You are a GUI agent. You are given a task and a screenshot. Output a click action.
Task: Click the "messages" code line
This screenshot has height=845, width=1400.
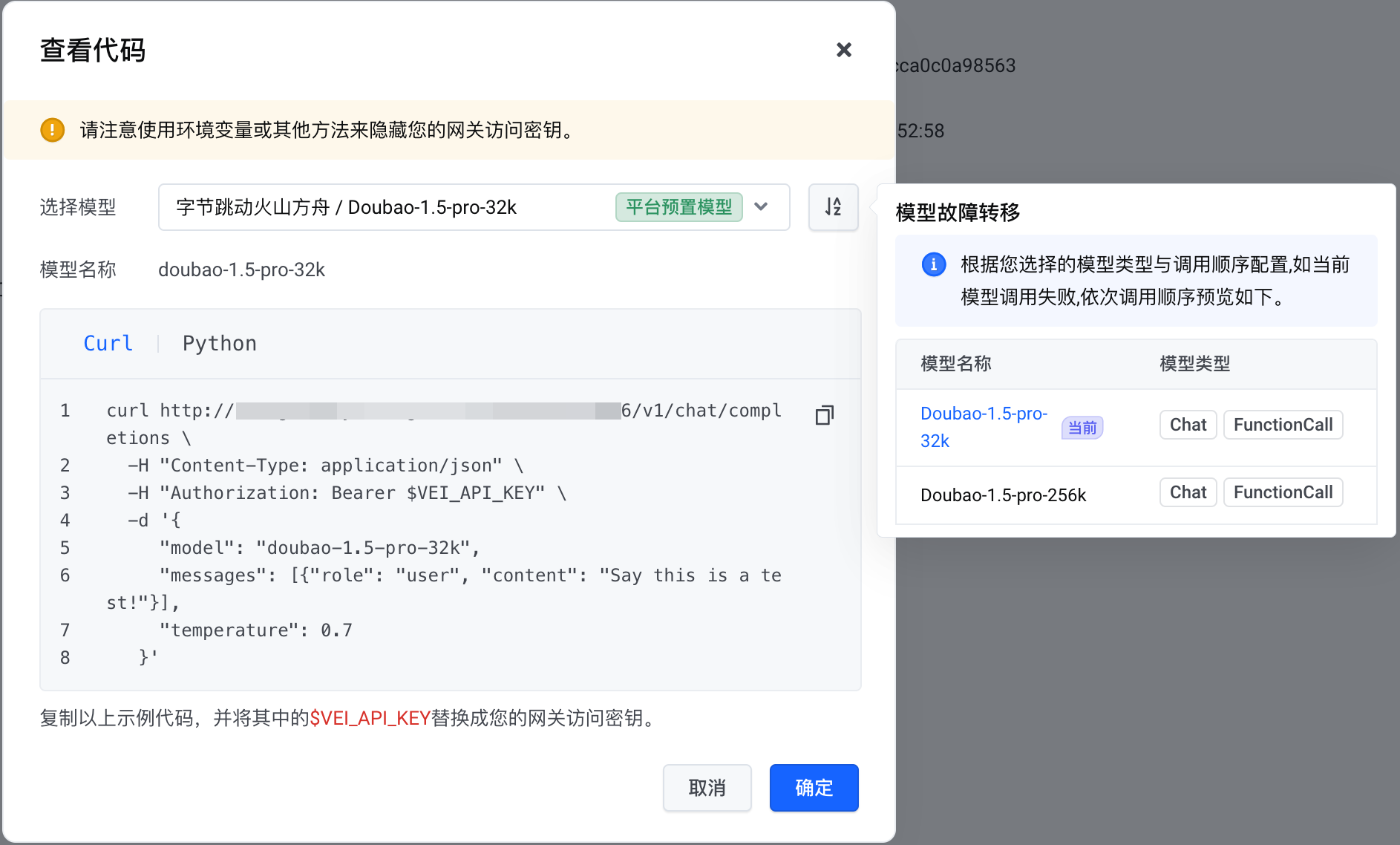tap(444, 589)
